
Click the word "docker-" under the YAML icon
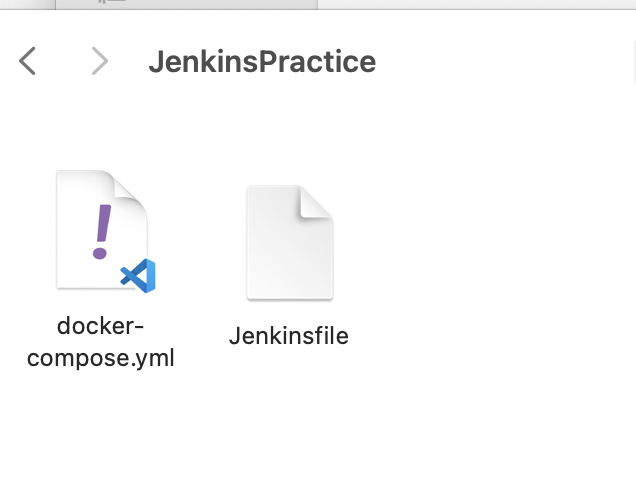(x=100, y=326)
